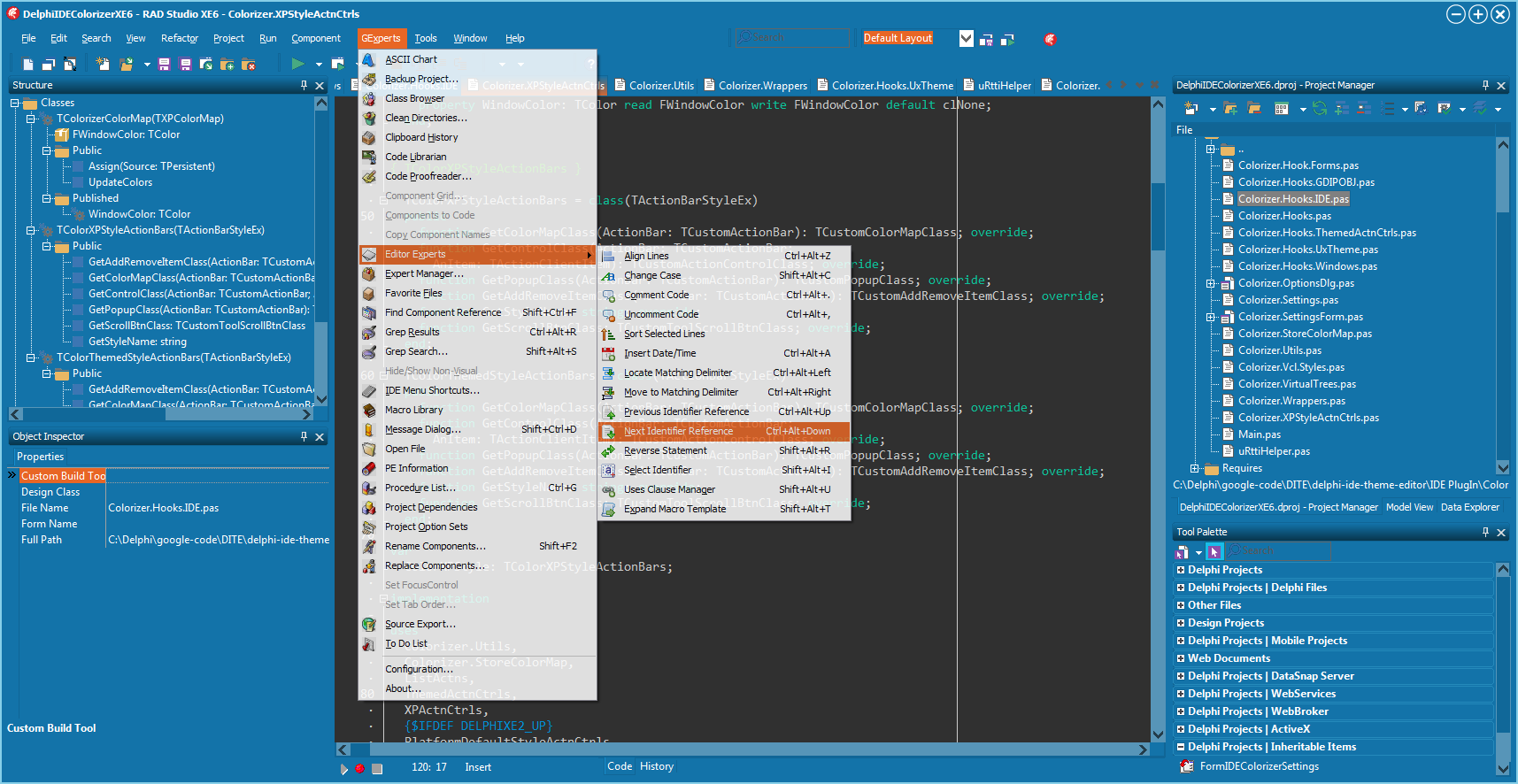Collapse Published node under TColorizerColorMap
Image resolution: width=1518 pixels, height=784 pixels.
[x=47, y=199]
